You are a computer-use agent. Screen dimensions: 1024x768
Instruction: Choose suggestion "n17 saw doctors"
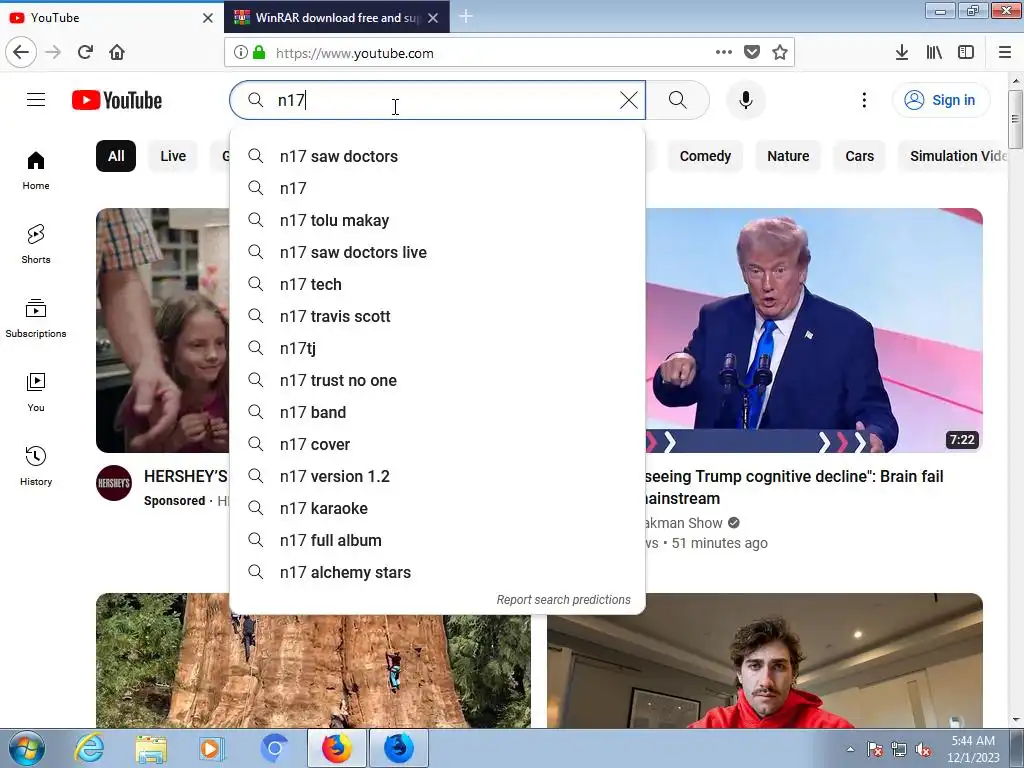(x=438, y=156)
